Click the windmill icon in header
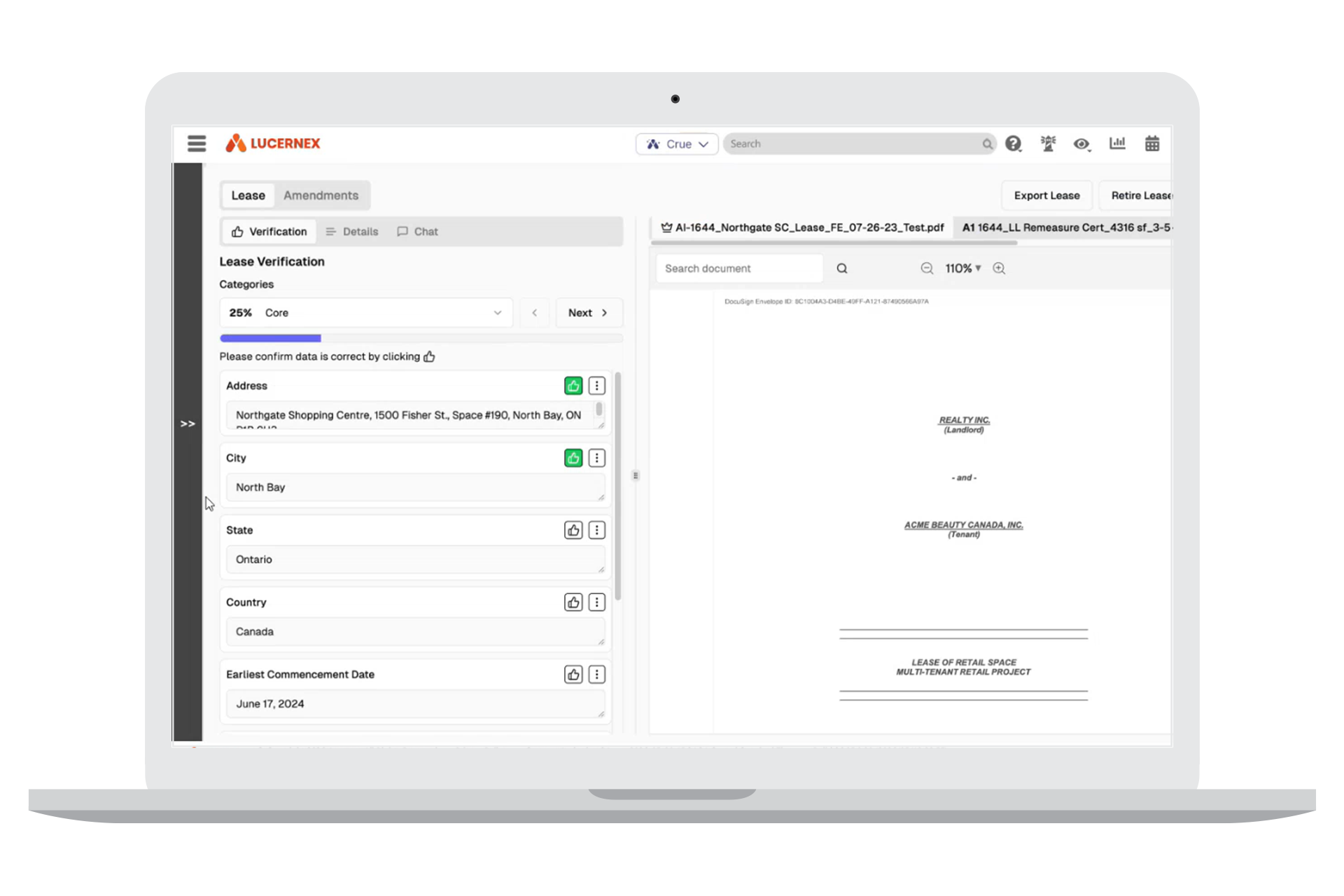Image resolution: width=1344 pixels, height=896 pixels. [x=1048, y=143]
